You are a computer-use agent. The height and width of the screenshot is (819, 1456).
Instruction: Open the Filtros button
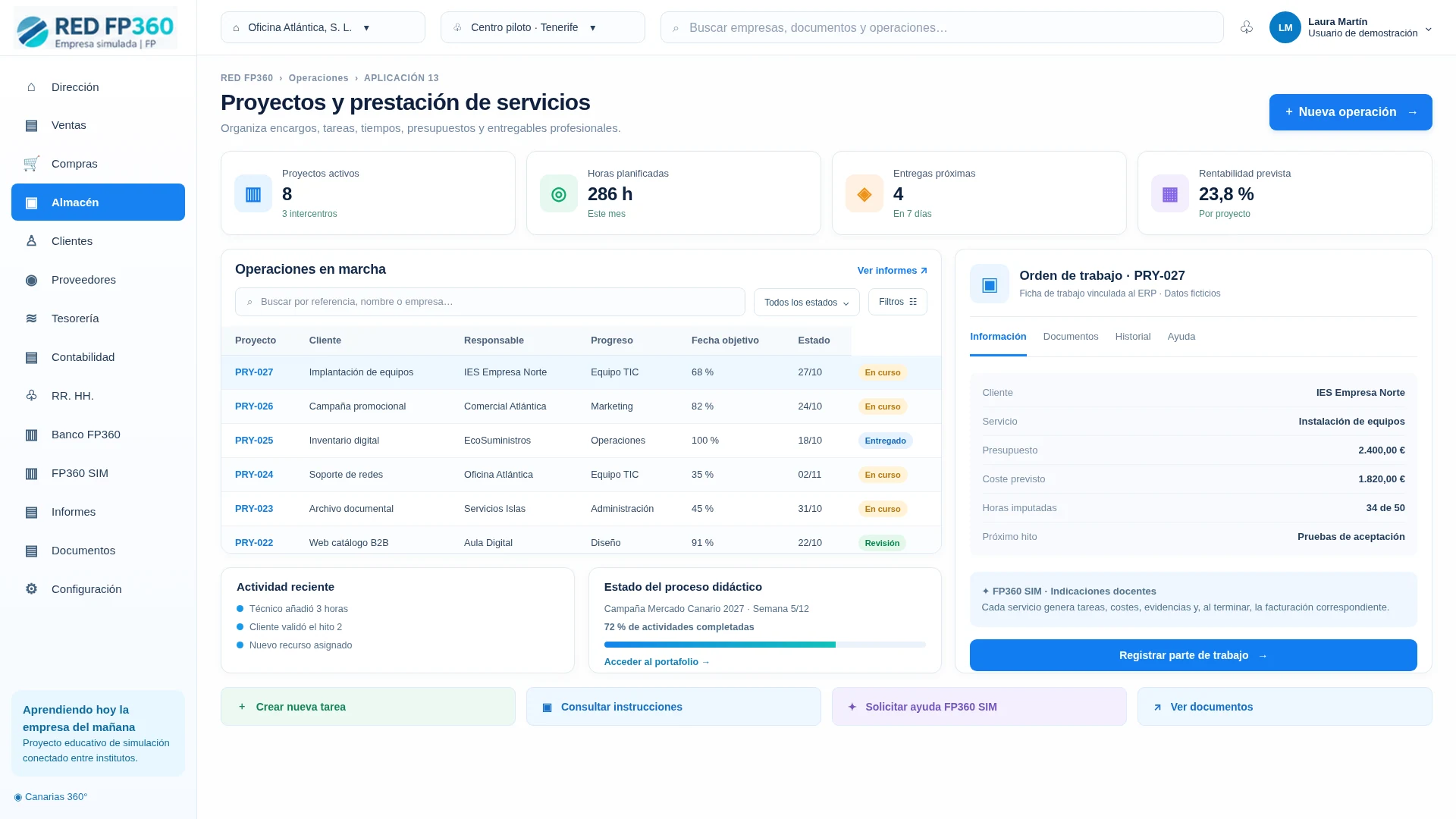click(x=898, y=302)
